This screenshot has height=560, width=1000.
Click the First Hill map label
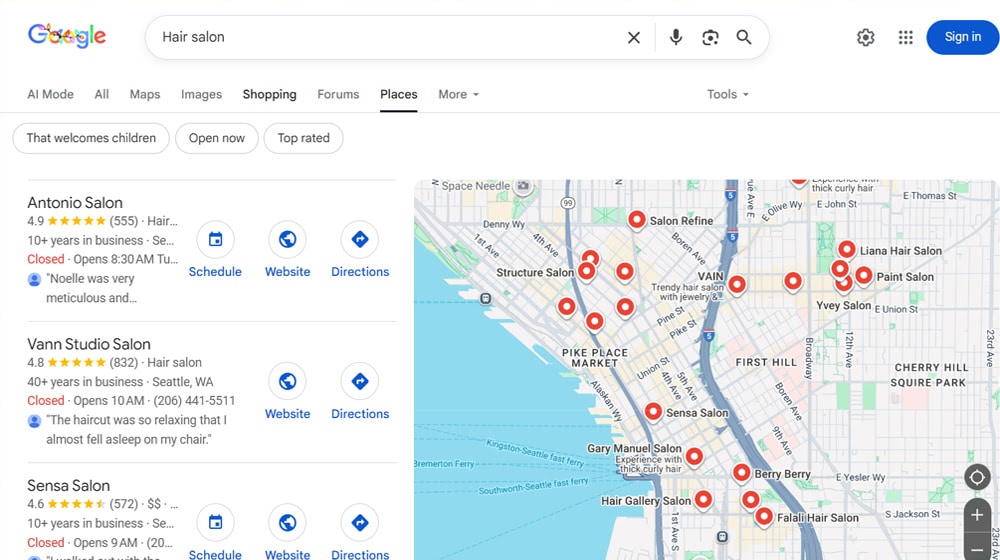[x=766, y=362]
